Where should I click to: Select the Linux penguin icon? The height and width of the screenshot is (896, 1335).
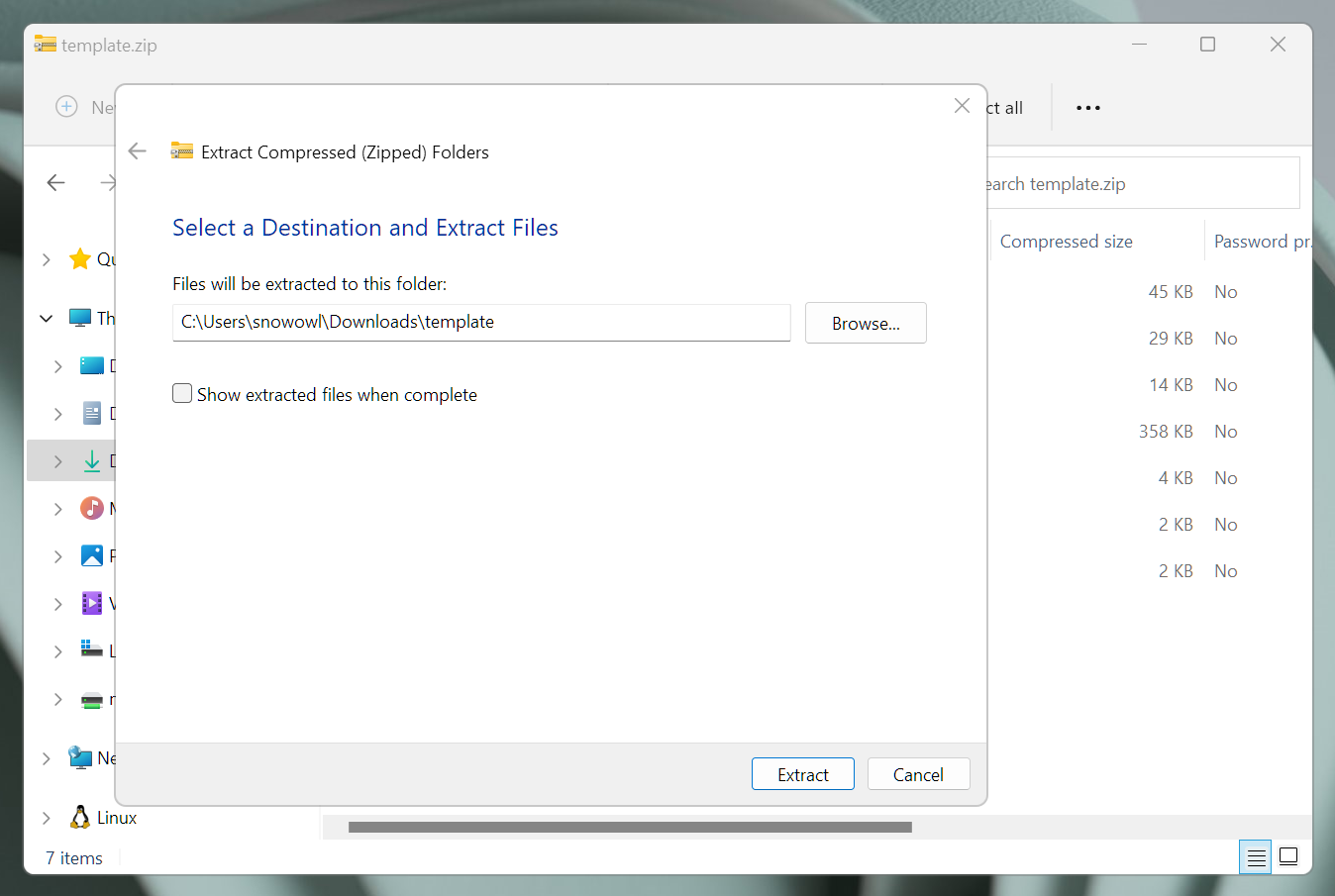pyautogui.click(x=80, y=817)
